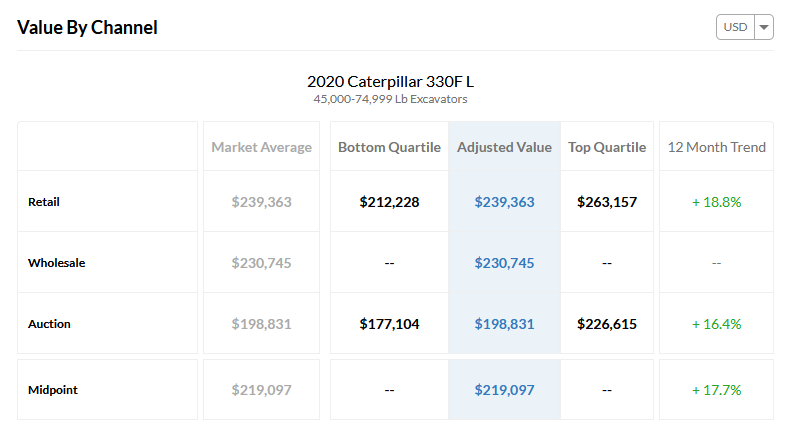
Task: Click Wholesale adjusted value $230,745 in blue
Action: (504, 263)
